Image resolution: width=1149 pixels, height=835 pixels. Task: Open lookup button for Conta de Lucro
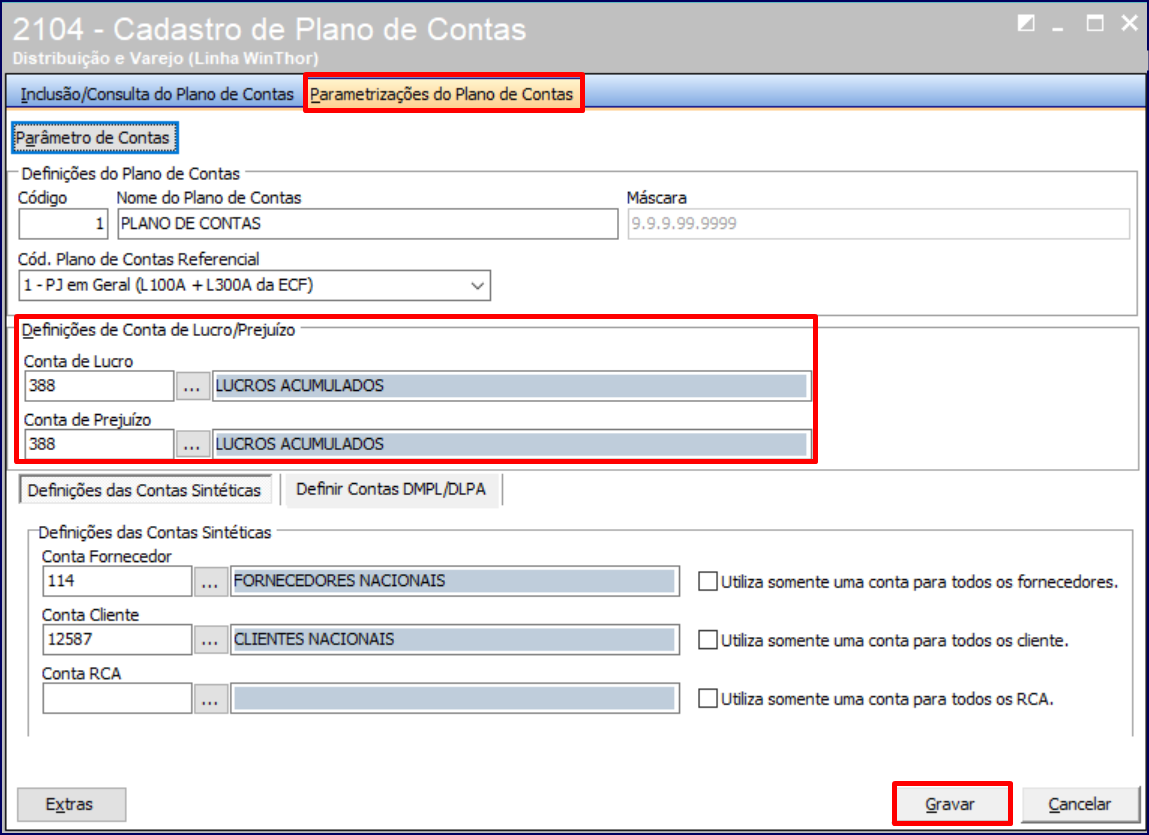192,386
